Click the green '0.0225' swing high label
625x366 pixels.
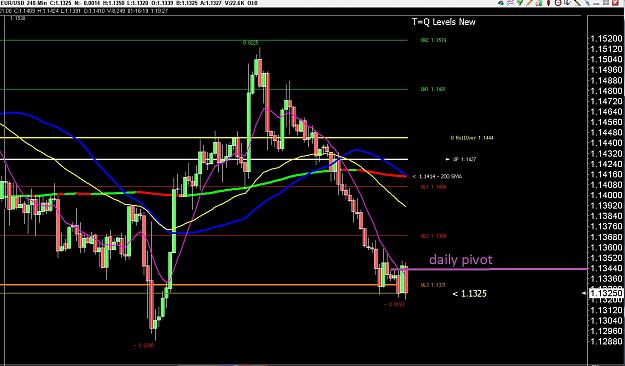pyautogui.click(x=250, y=43)
